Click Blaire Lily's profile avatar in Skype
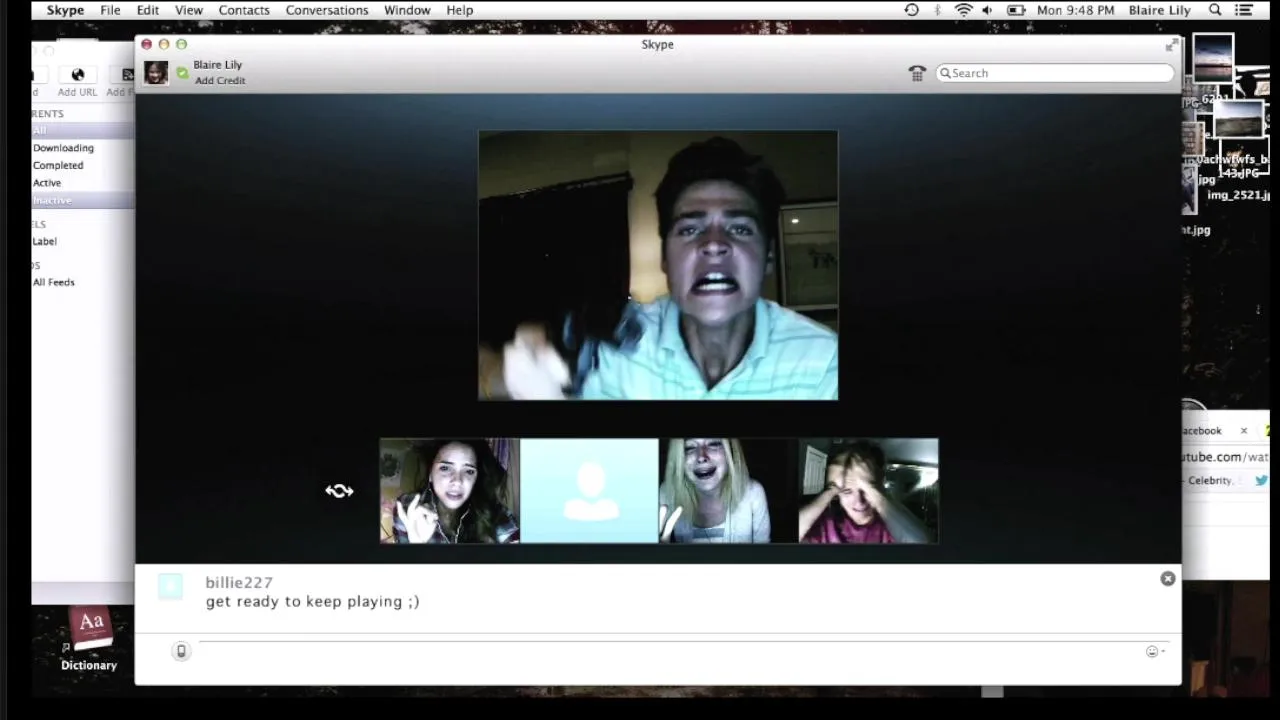Screen dimensions: 1280x720 pos(156,72)
